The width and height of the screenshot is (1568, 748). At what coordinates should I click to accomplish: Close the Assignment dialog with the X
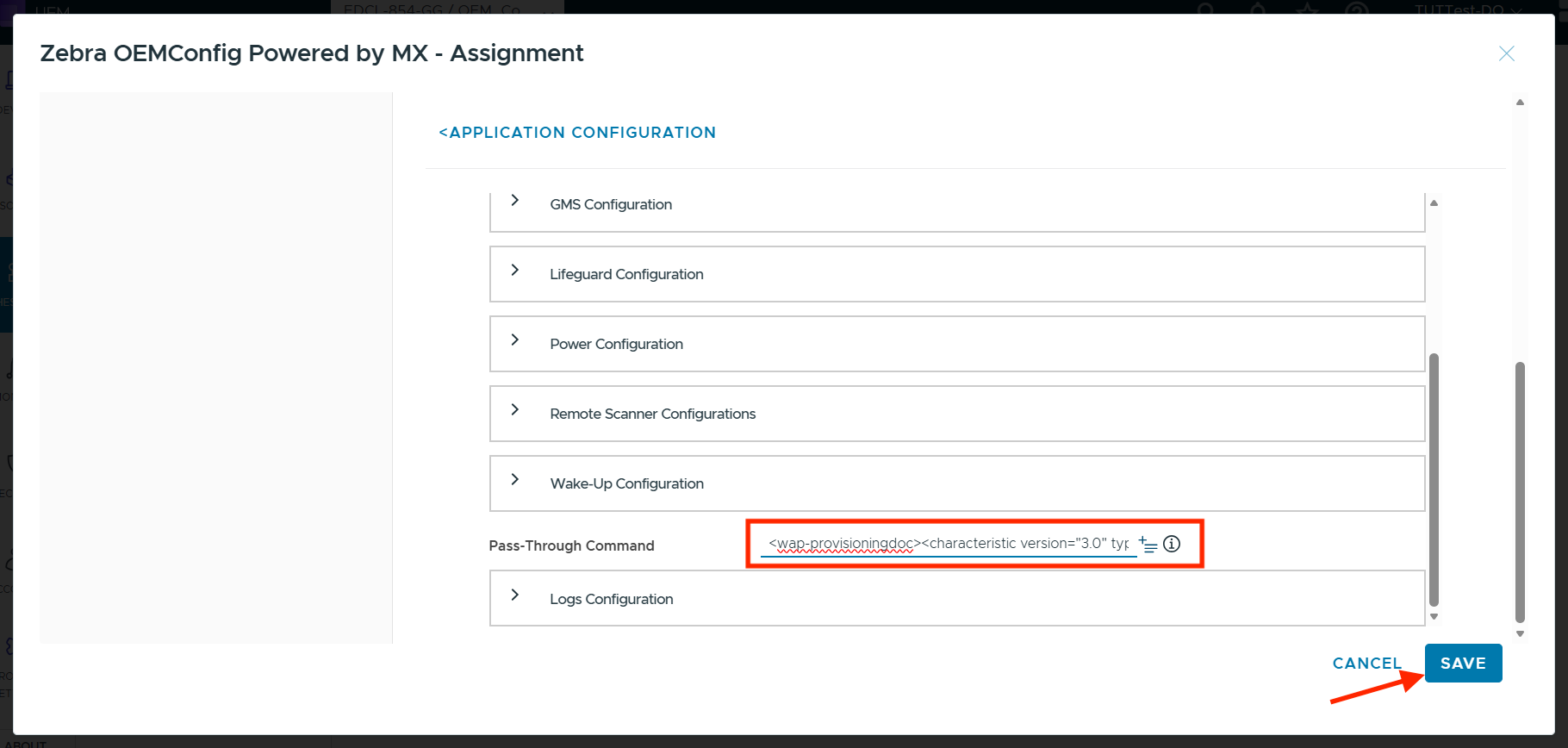click(1506, 53)
